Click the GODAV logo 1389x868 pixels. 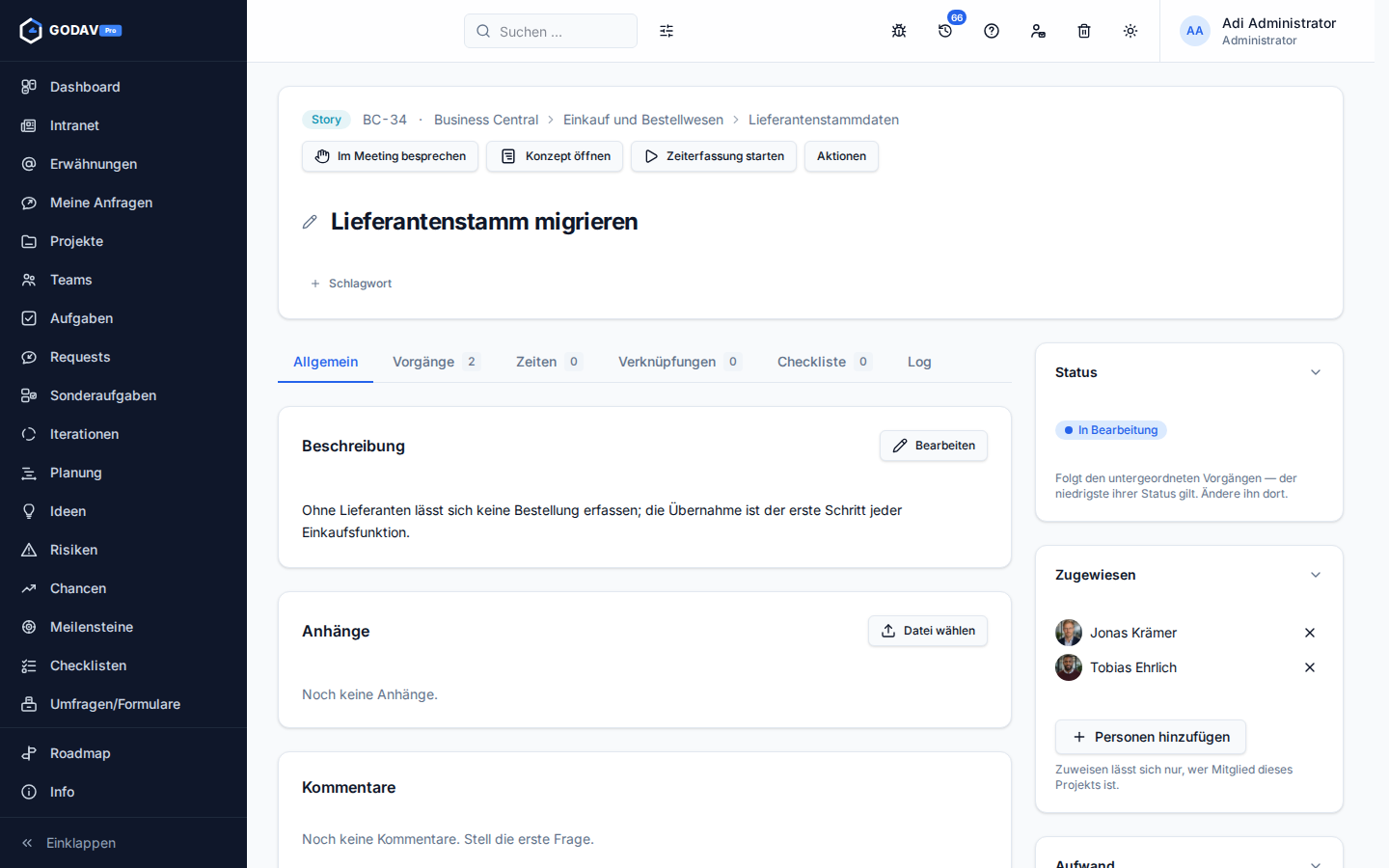tap(69, 30)
